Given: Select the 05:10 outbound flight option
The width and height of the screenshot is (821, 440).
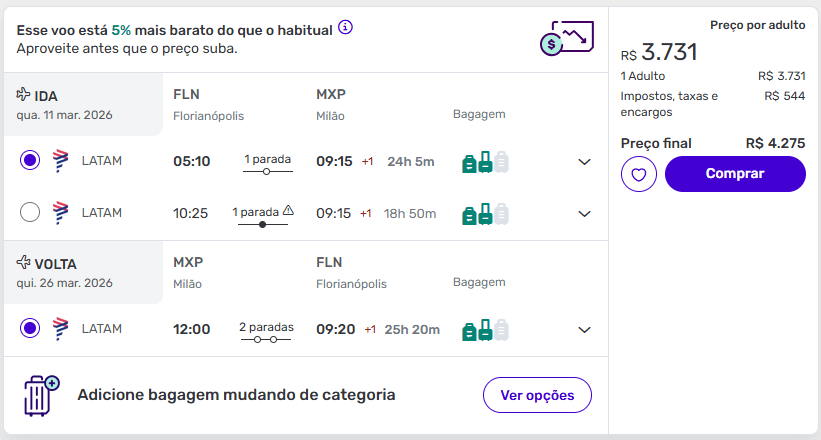Looking at the screenshot, I should coord(30,160).
